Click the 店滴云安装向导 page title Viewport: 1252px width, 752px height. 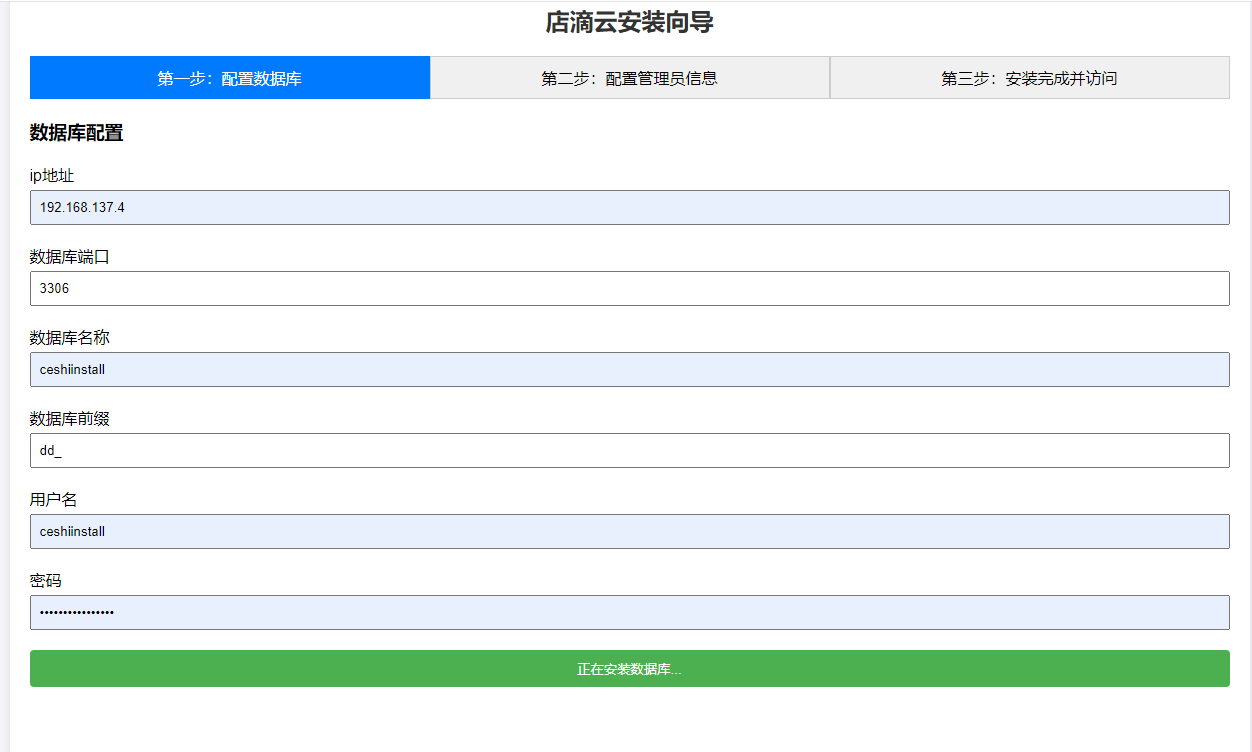tap(626, 22)
